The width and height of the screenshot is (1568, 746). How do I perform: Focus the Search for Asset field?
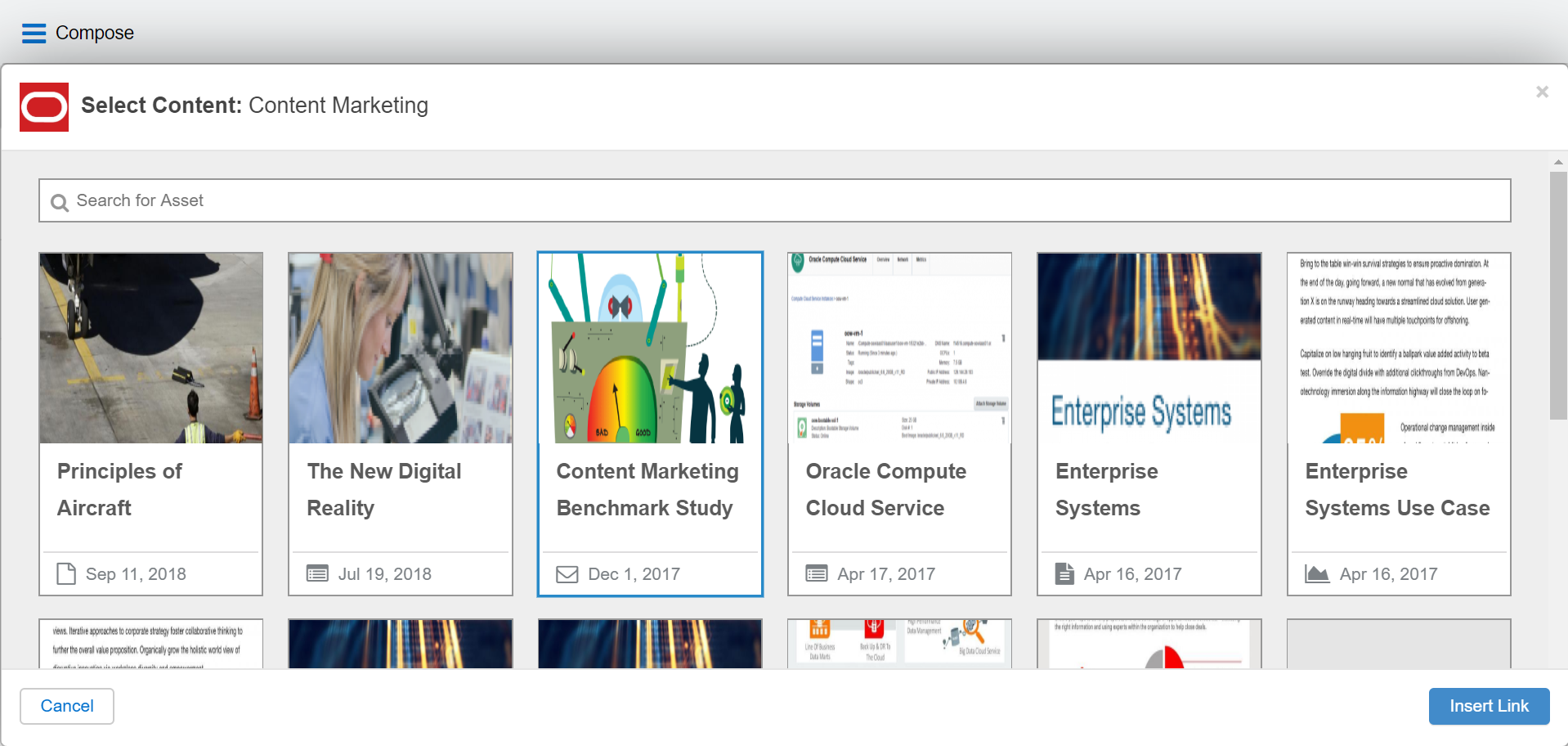pos(774,200)
